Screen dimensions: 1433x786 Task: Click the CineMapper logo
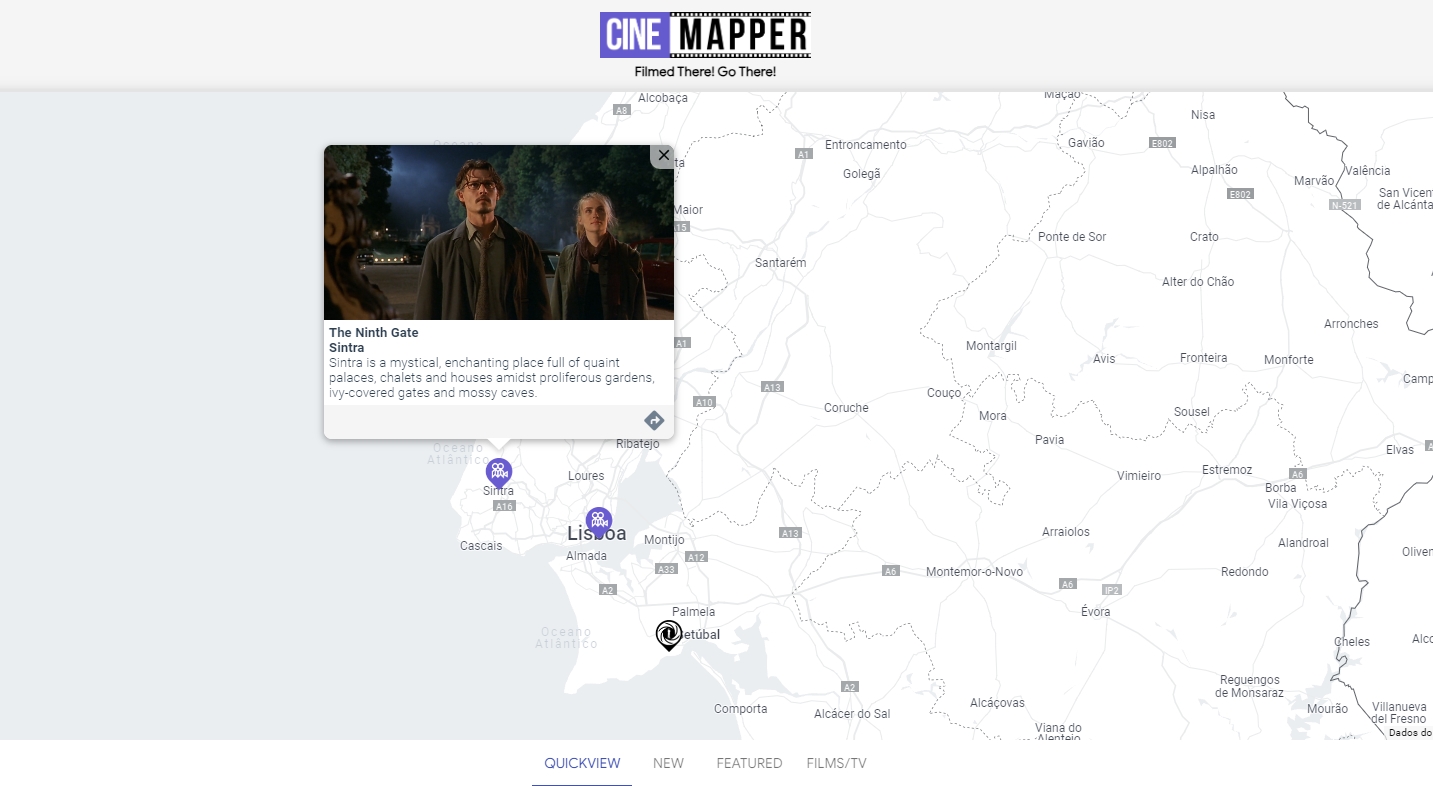coord(705,35)
